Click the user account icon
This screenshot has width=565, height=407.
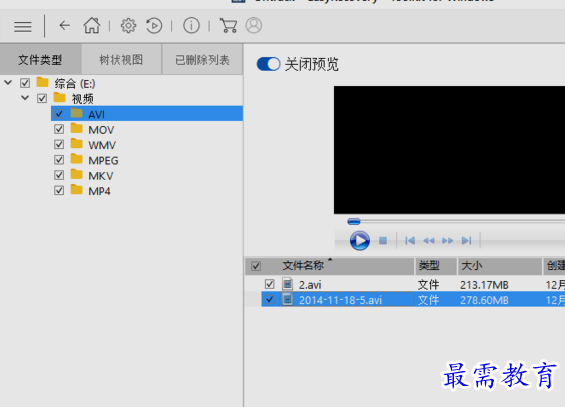click(254, 26)
